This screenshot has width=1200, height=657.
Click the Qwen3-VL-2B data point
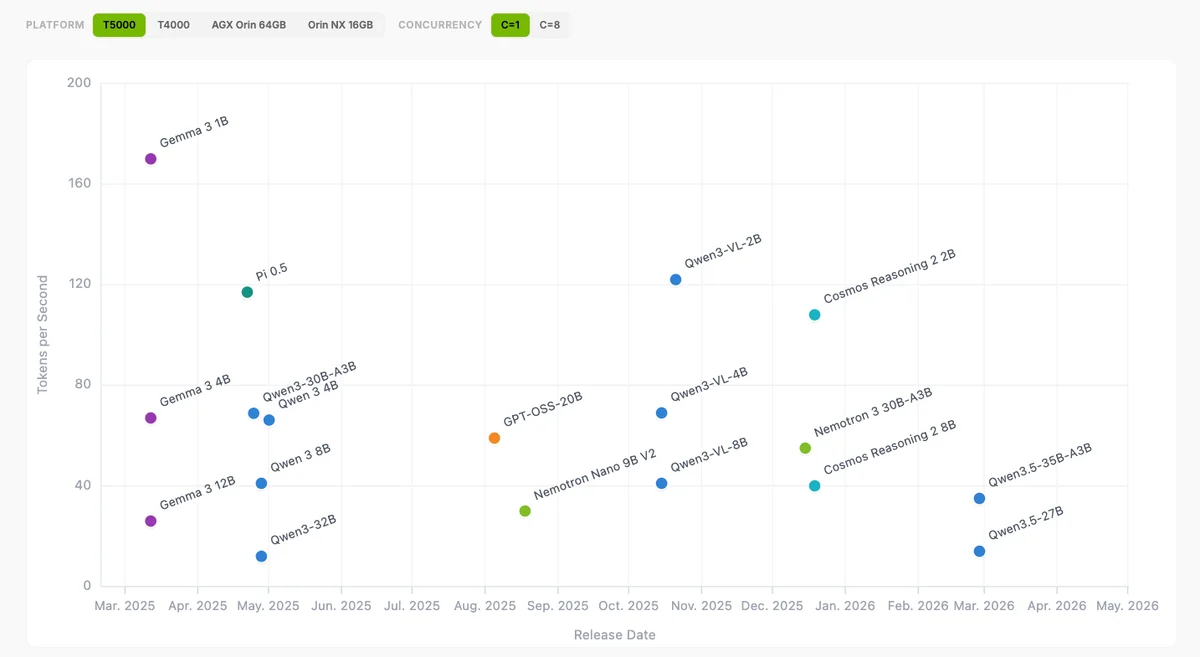pyautogui.click(x=676, y=280)
